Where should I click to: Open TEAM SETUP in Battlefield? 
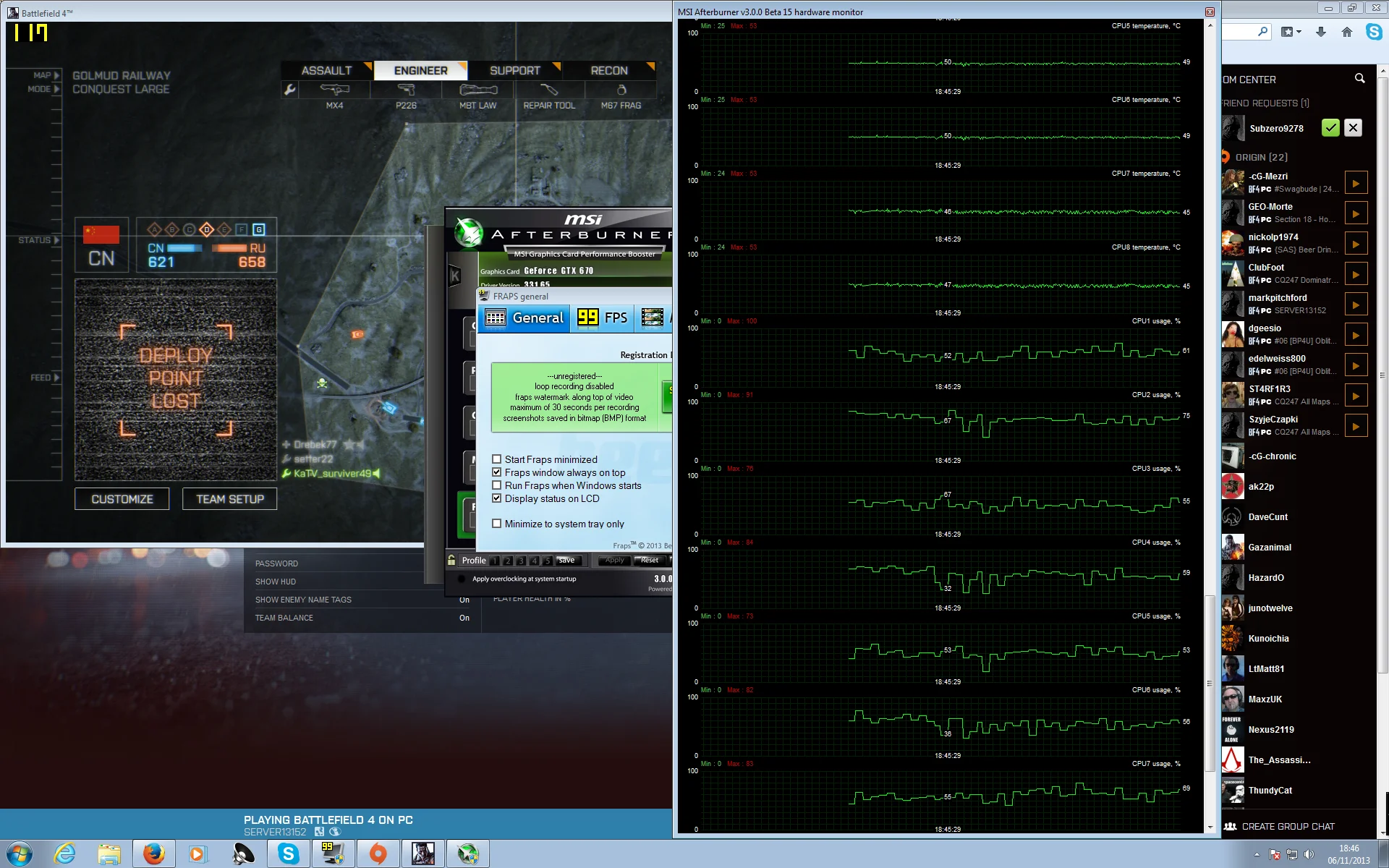click(x=230, y=499)
